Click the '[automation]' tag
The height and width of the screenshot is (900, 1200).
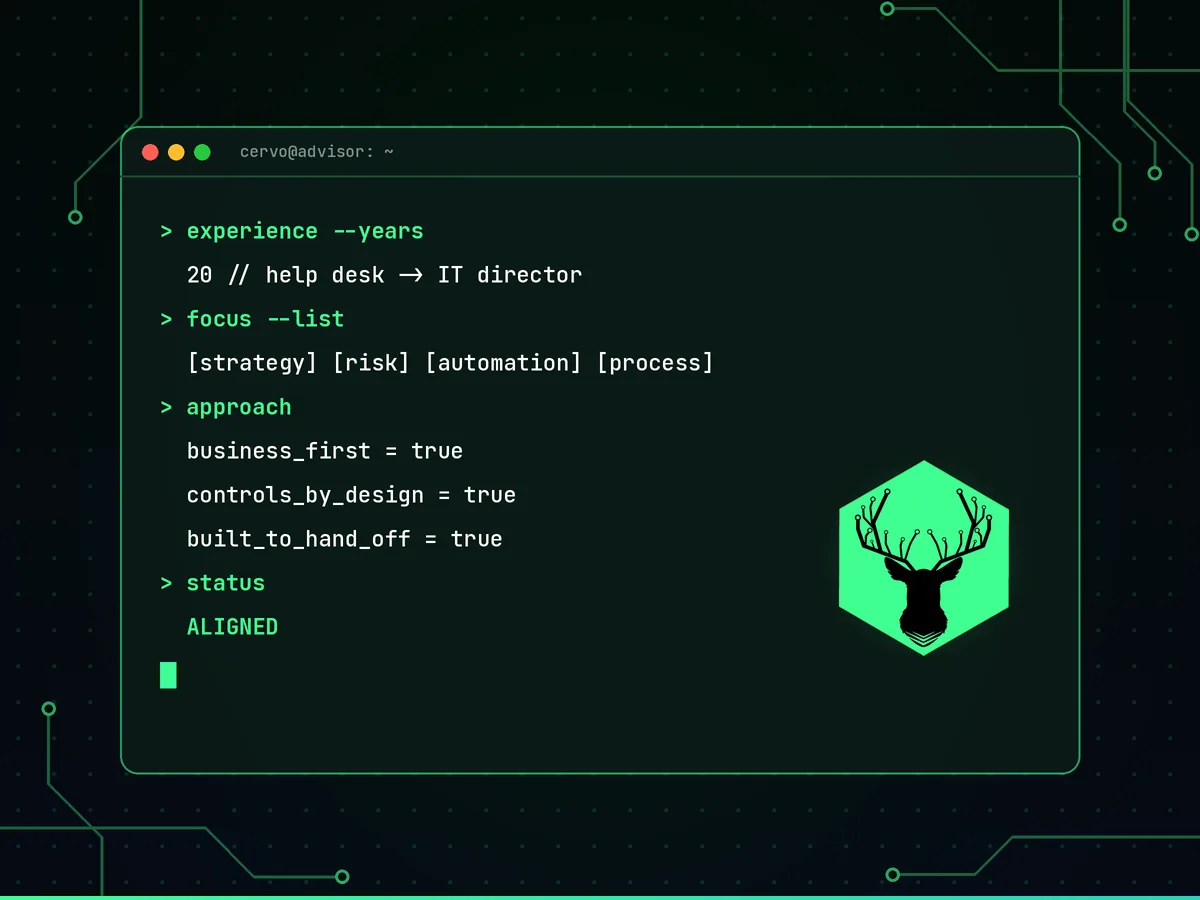[x=503, y=363]
